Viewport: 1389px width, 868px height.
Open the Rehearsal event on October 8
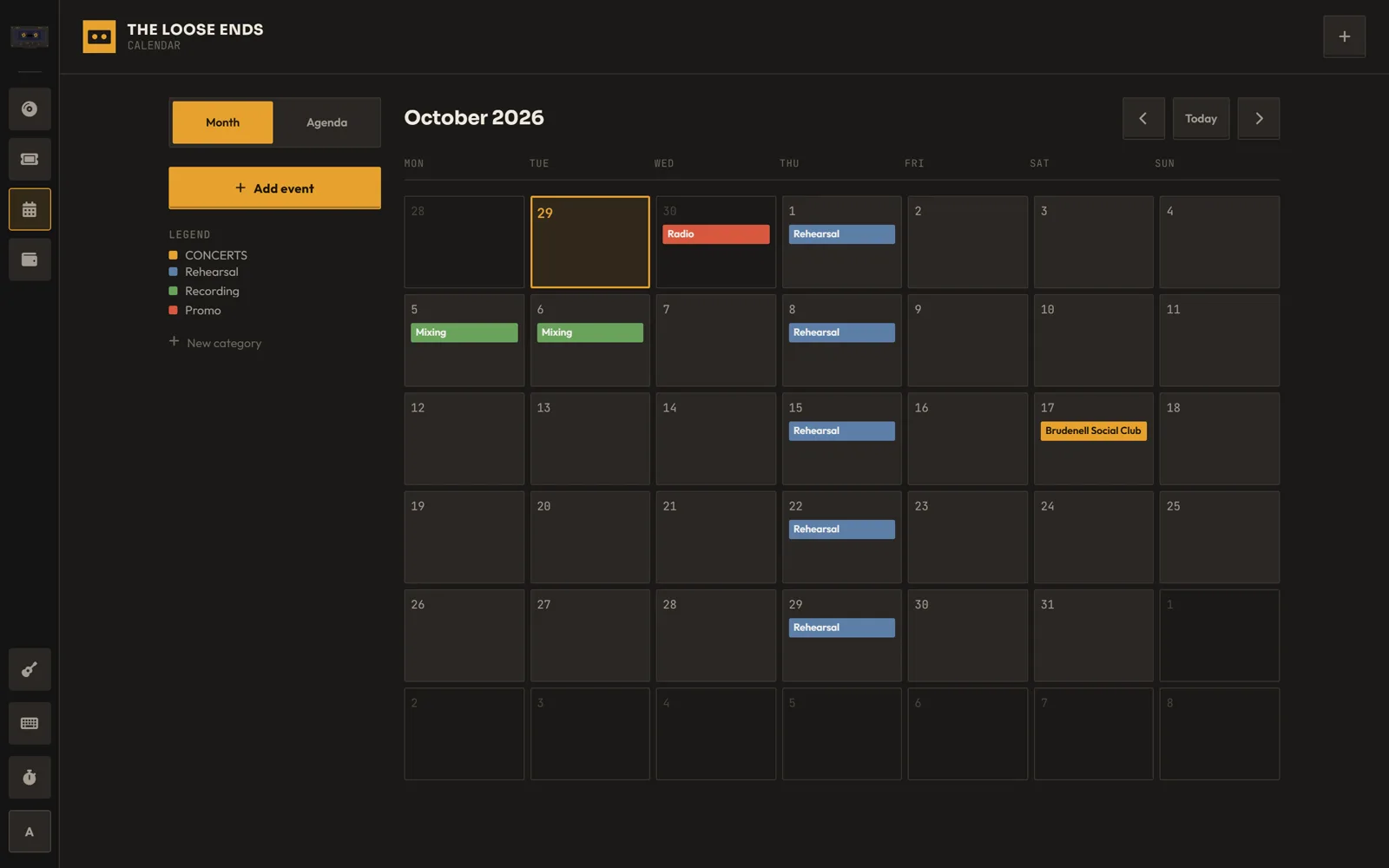(841, 332)
